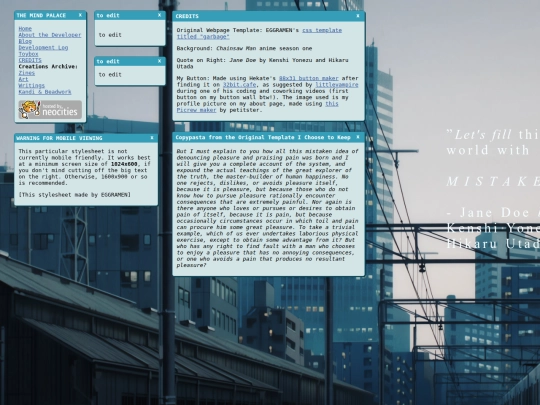Screen dimensions: 540x405
Task: Click bold 1024x600 screen size text
Action: point(124,164)
